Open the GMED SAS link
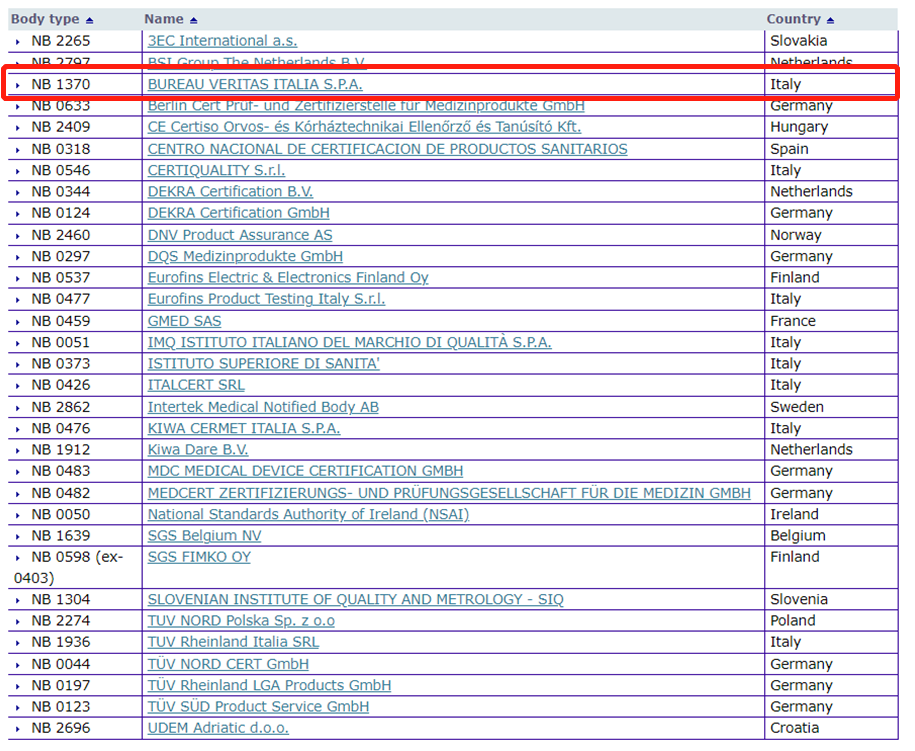The height and width of the screenshot is (751, 915). (184, 321)
